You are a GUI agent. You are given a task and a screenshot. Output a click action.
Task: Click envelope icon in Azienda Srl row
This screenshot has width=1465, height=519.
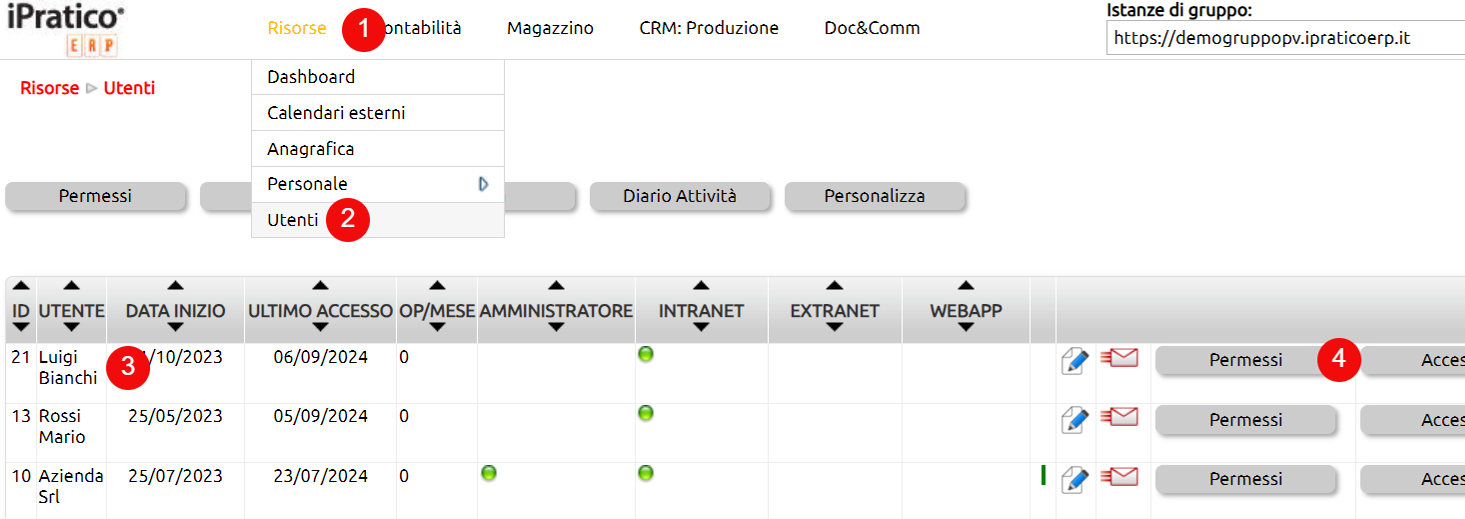(x=1119, y=475)
